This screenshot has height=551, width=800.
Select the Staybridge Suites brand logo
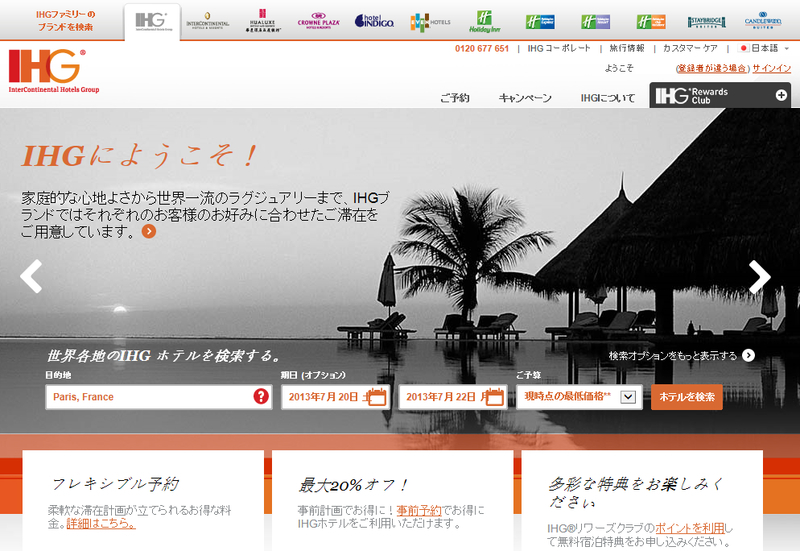point(707,22)
